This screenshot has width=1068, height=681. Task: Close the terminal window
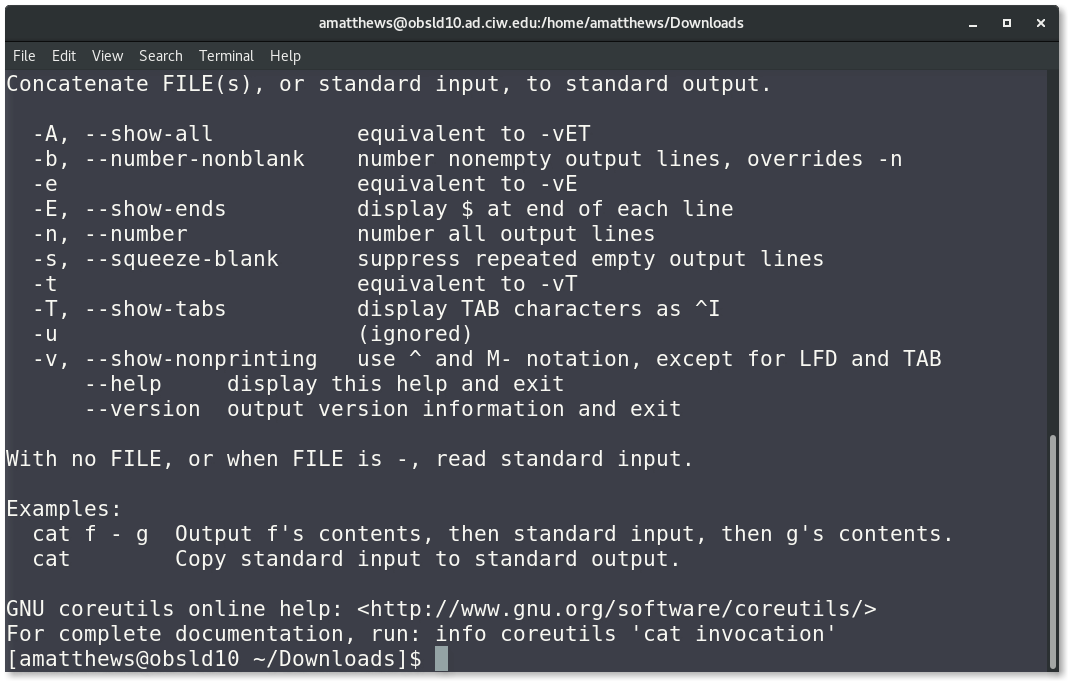pyautogui.click(x=1041, y=23)
